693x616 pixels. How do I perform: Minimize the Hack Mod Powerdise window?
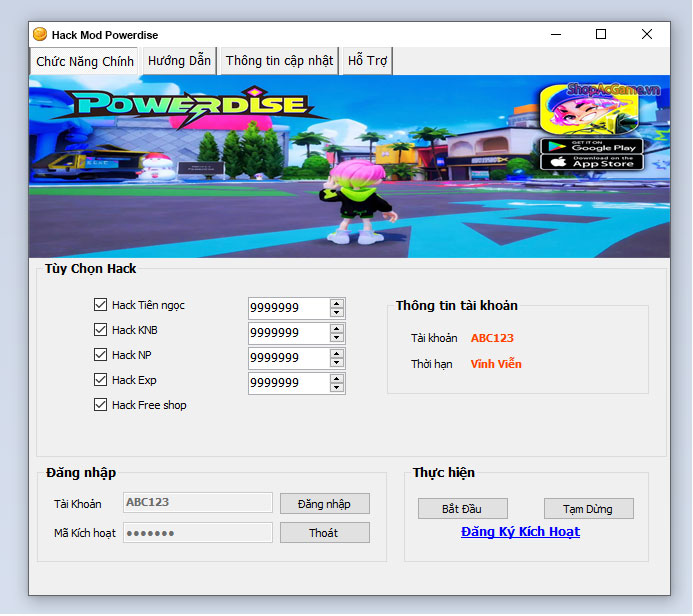tap(556, 34)
